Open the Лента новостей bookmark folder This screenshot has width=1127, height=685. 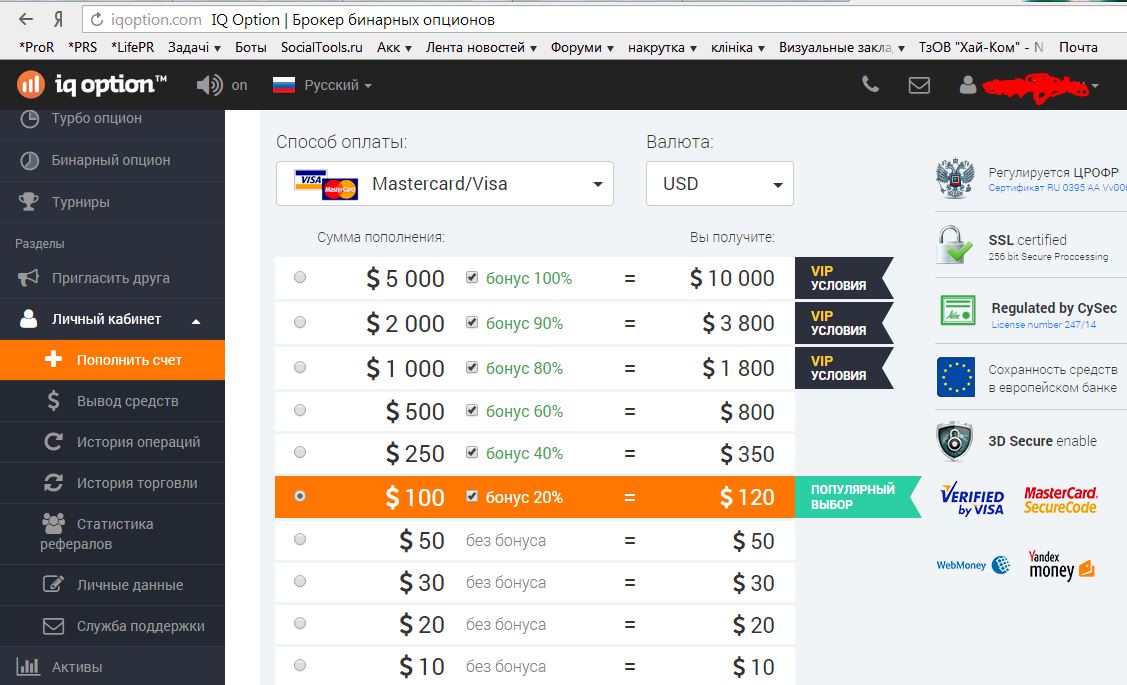coord(481,47)
